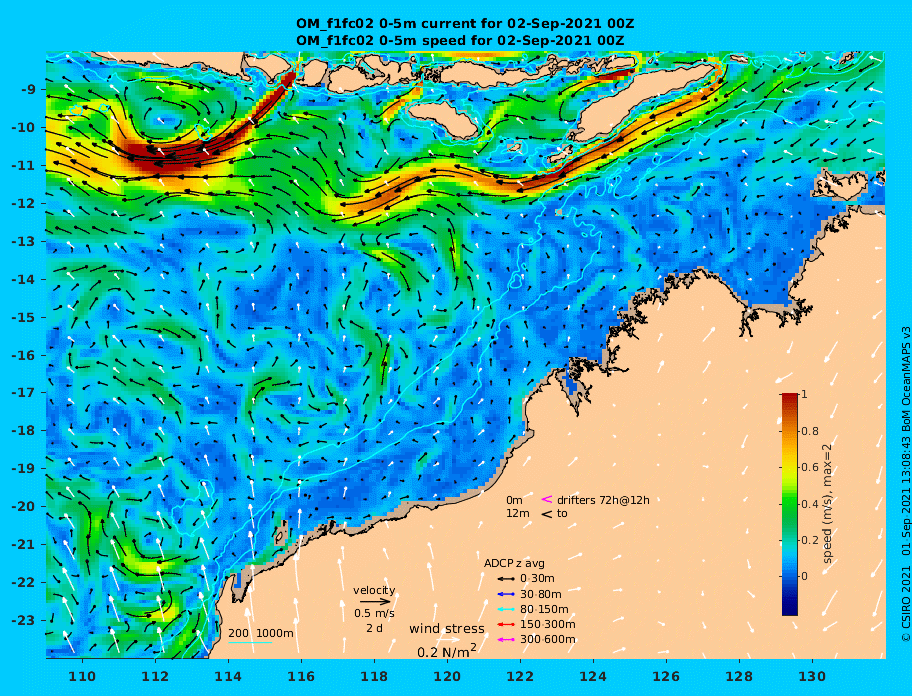Screen dimensions: 912x696
Task: Click the '80-150m' depth label
Action: 544,609
